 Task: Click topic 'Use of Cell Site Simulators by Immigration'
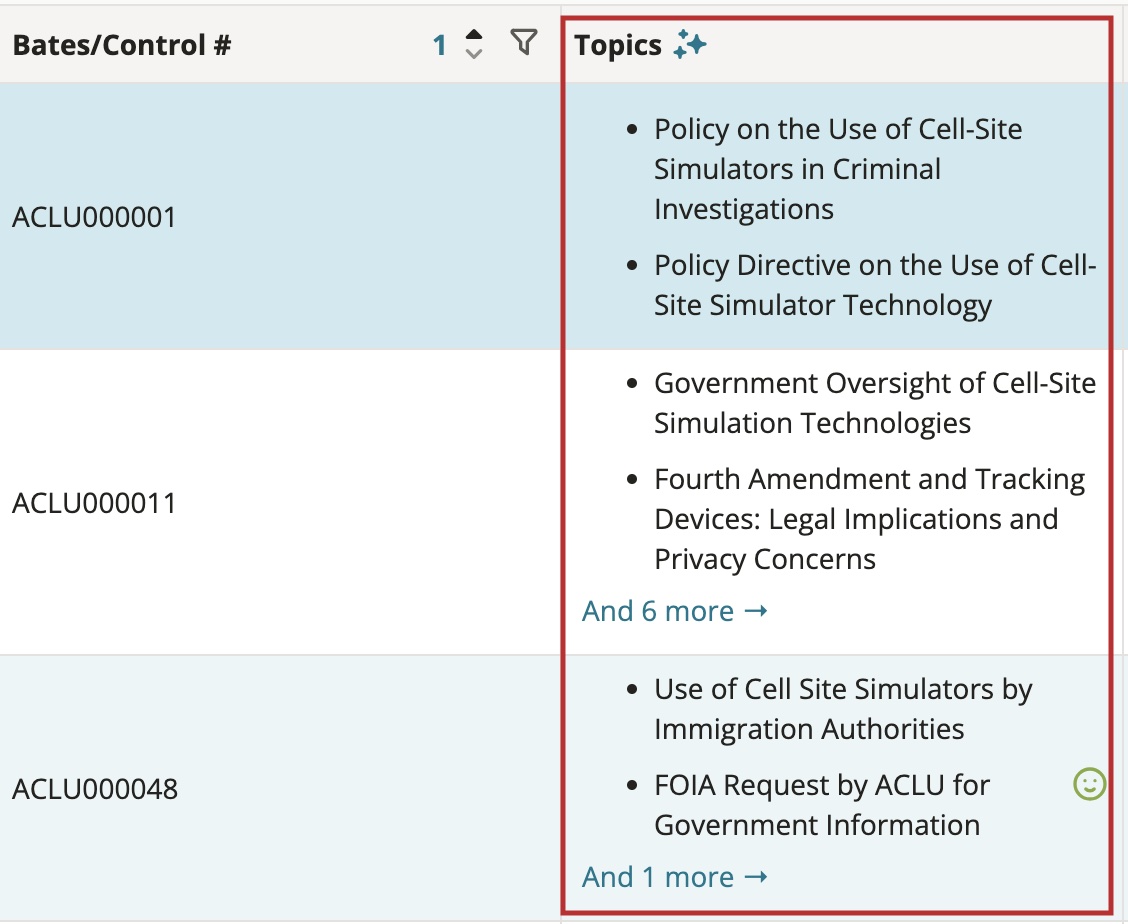click(x=843, y=709)
